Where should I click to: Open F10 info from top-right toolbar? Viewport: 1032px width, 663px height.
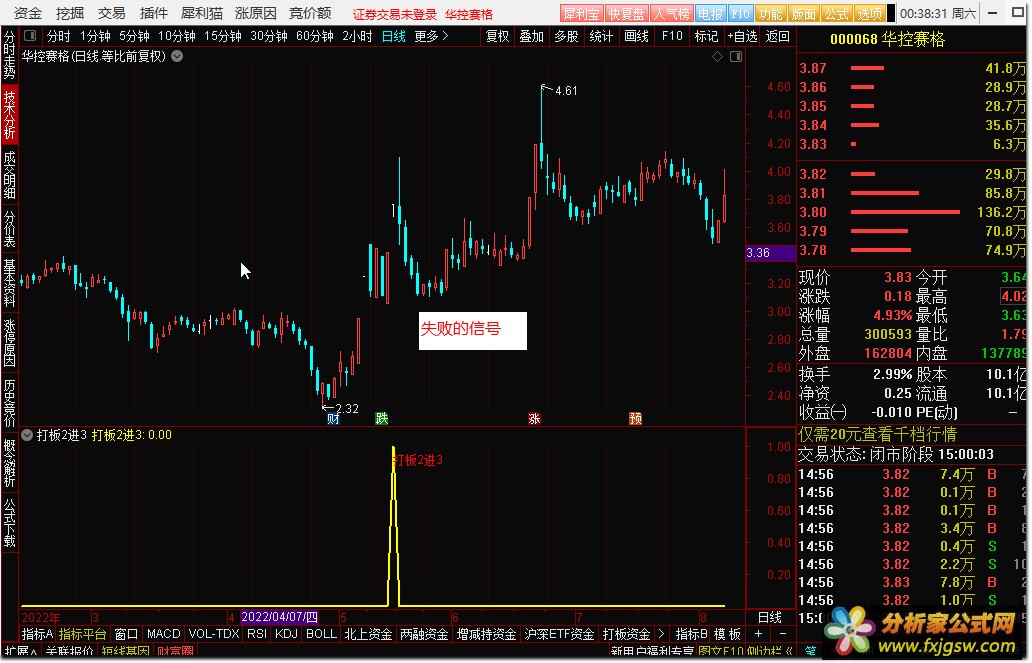pos(740,14)
